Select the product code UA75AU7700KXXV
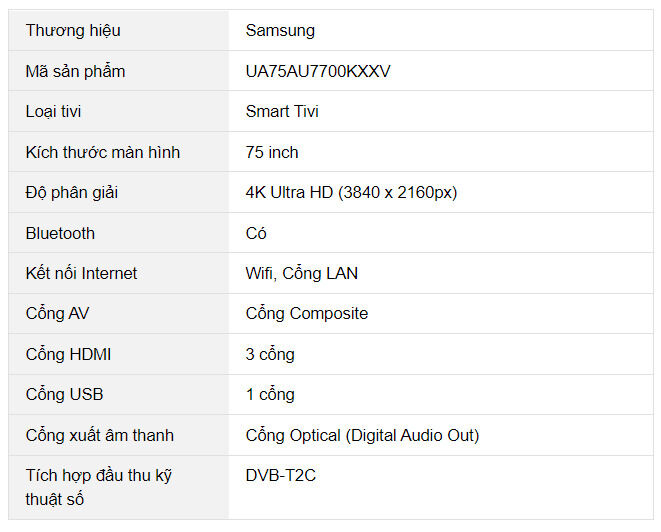Image resolution: width=661 pixels, height=532 pixels. 318,72
